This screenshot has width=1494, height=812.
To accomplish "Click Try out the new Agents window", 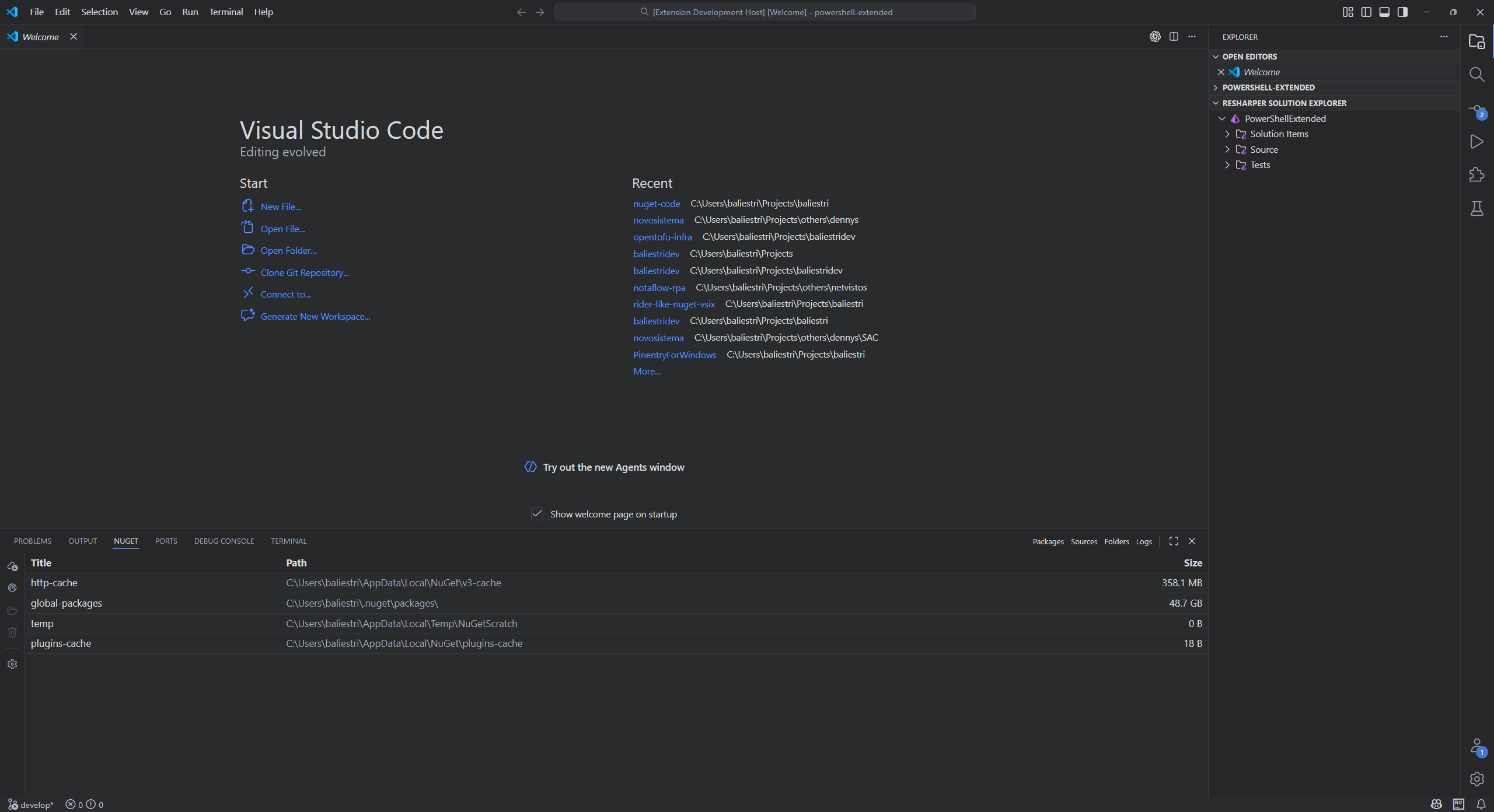I will [x=613, y=467].
